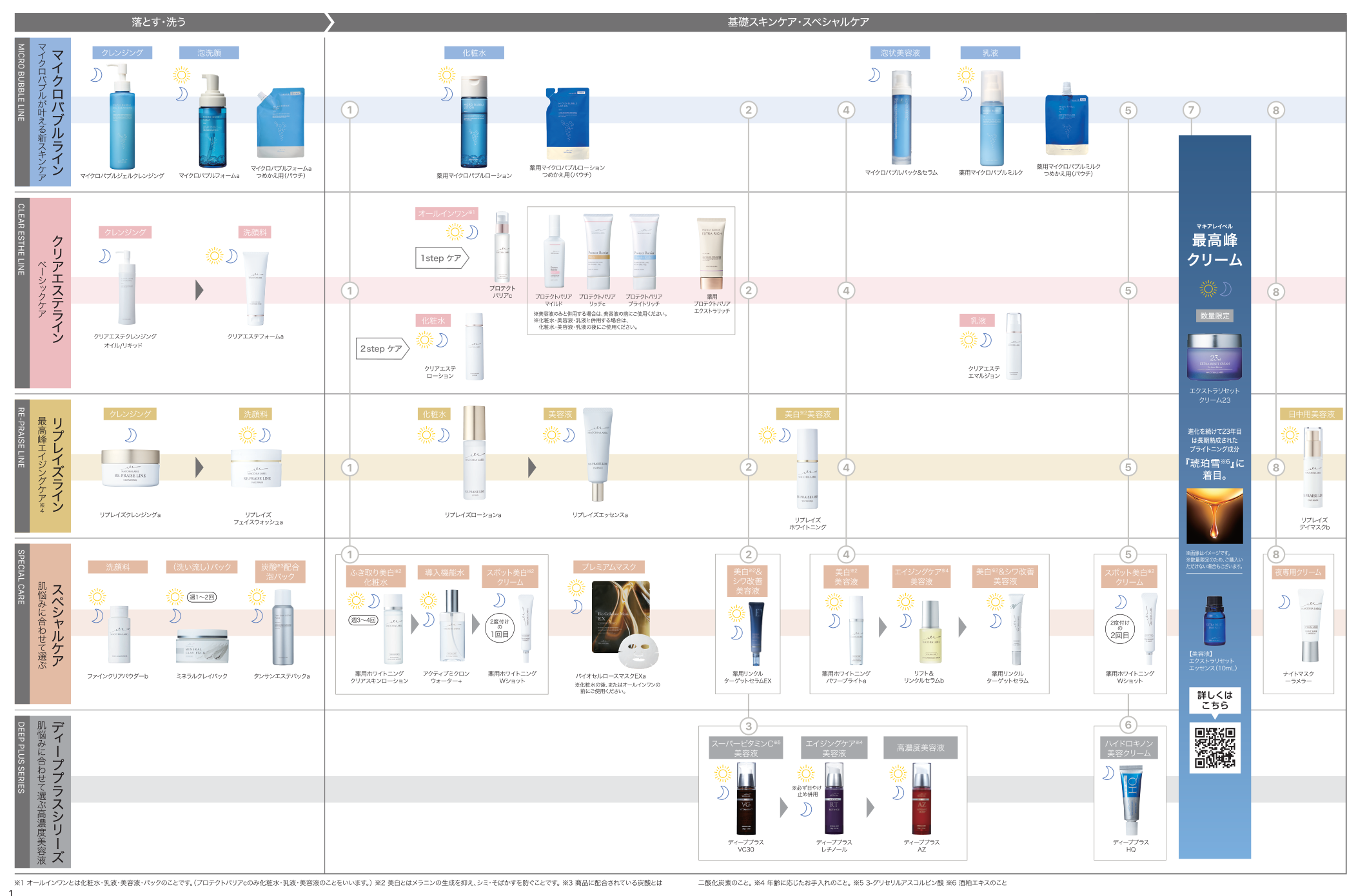Click the sun icon beside クリアエステローション
The image size is (1367, 896).
(424, 340)
